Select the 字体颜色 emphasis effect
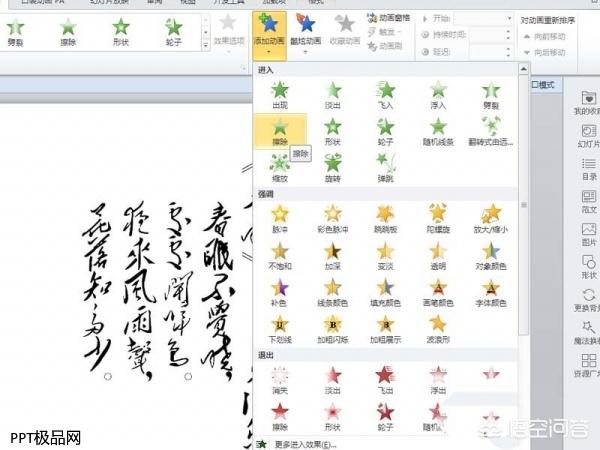The image size is (600, 450). (x=491, y=293)
